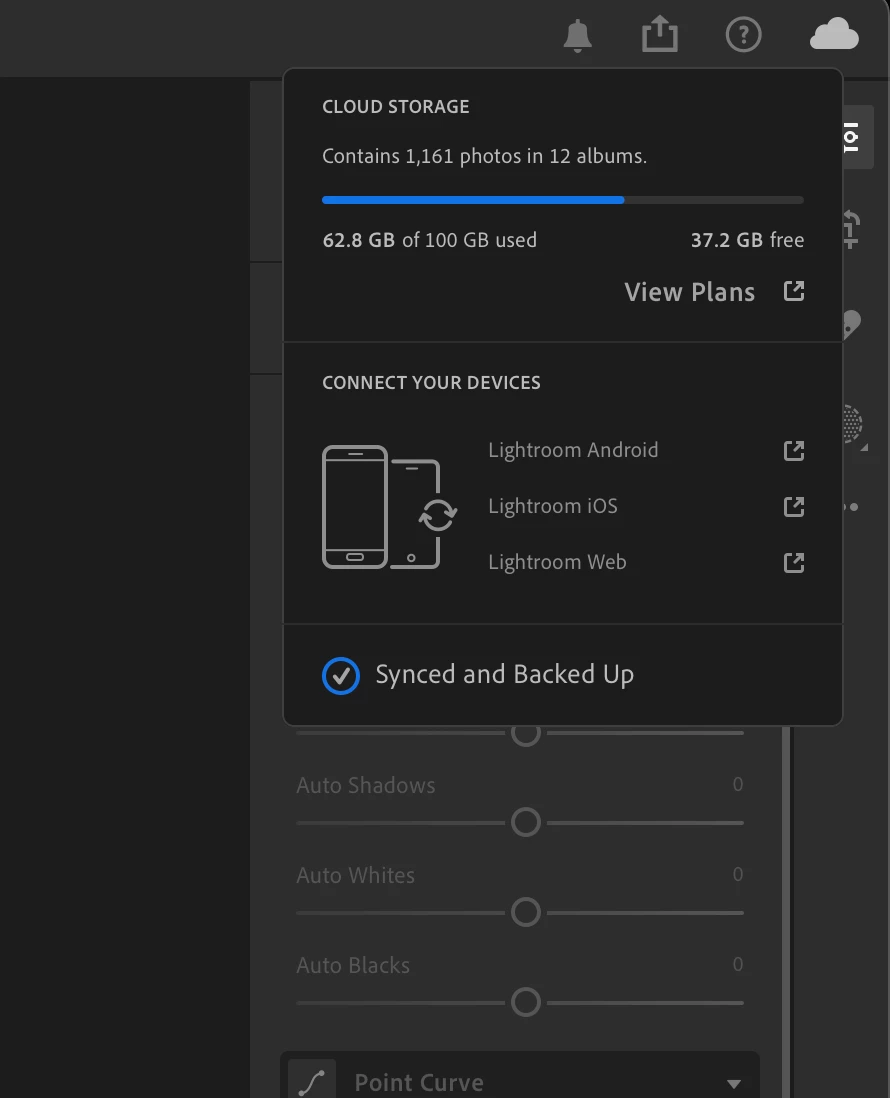Click the Point Curve icon
Image resolution: width=890 pixels, height=1098 pixels.
(x=312, y=1081)
